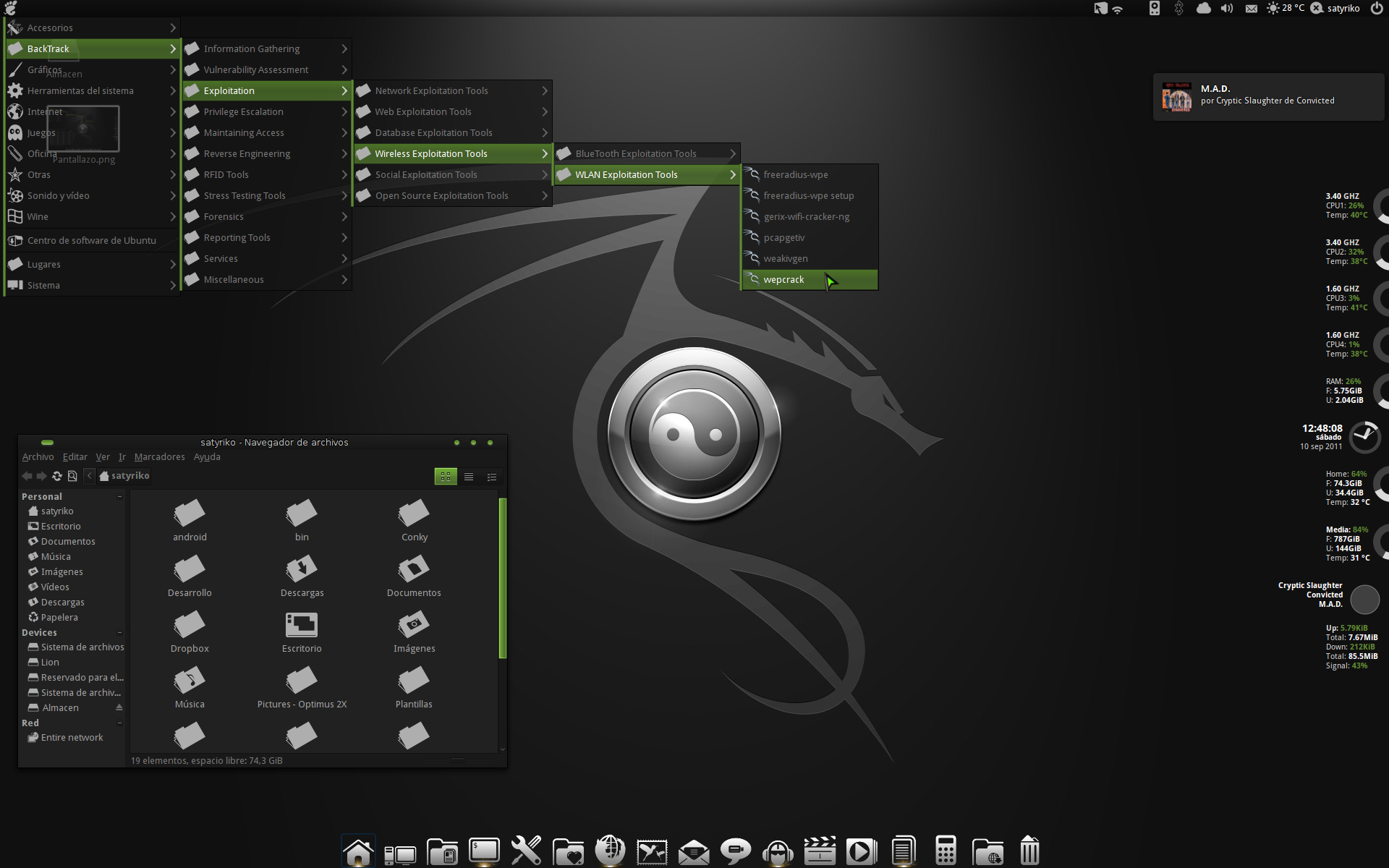Open the media player play dock icon
Viewport: 1389px width, 868px height.
[862, 851]
